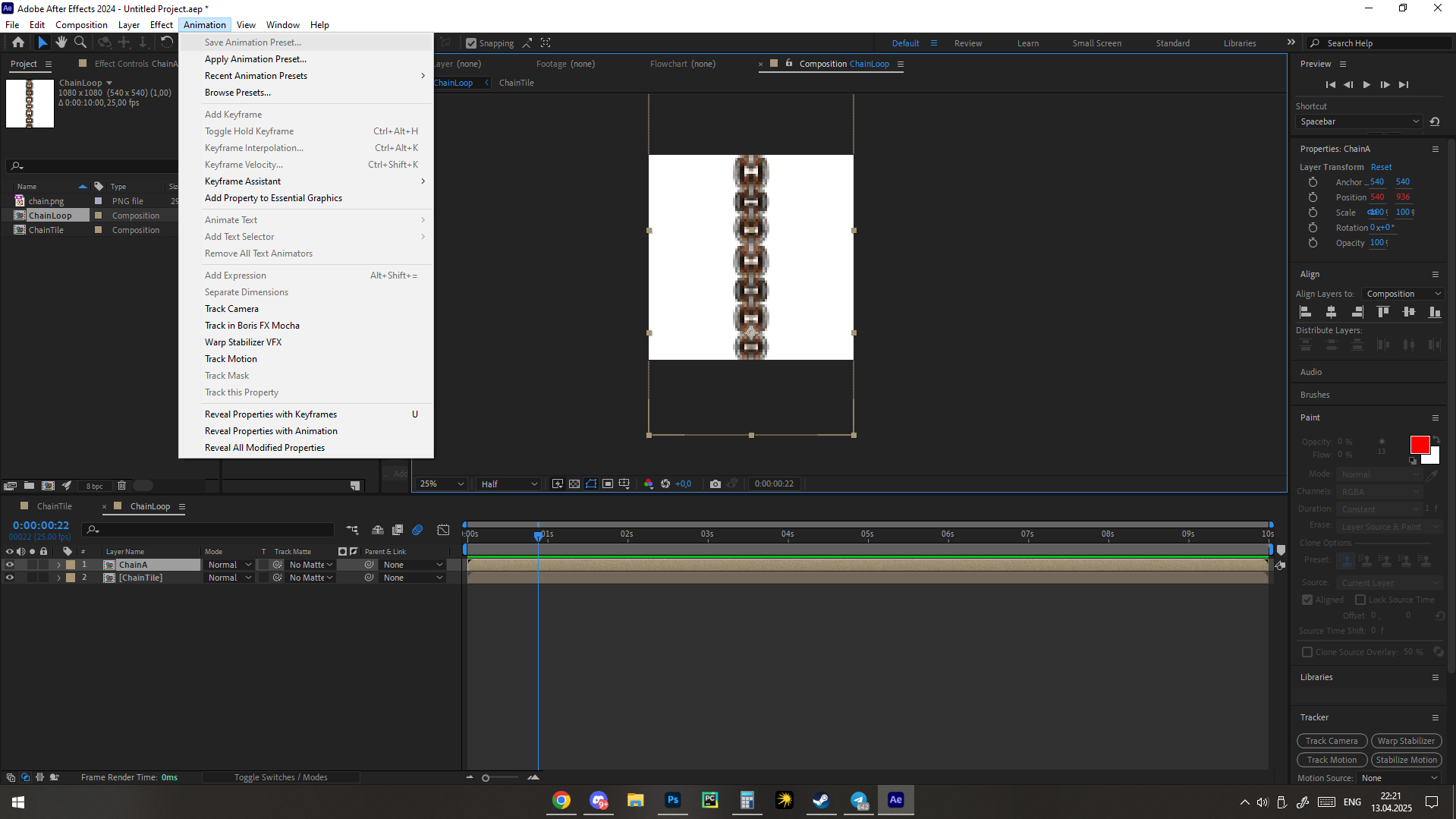Open the magnification ratio dropdown showing 25%
Screen dimensions: 1456x819
[440, 484]
